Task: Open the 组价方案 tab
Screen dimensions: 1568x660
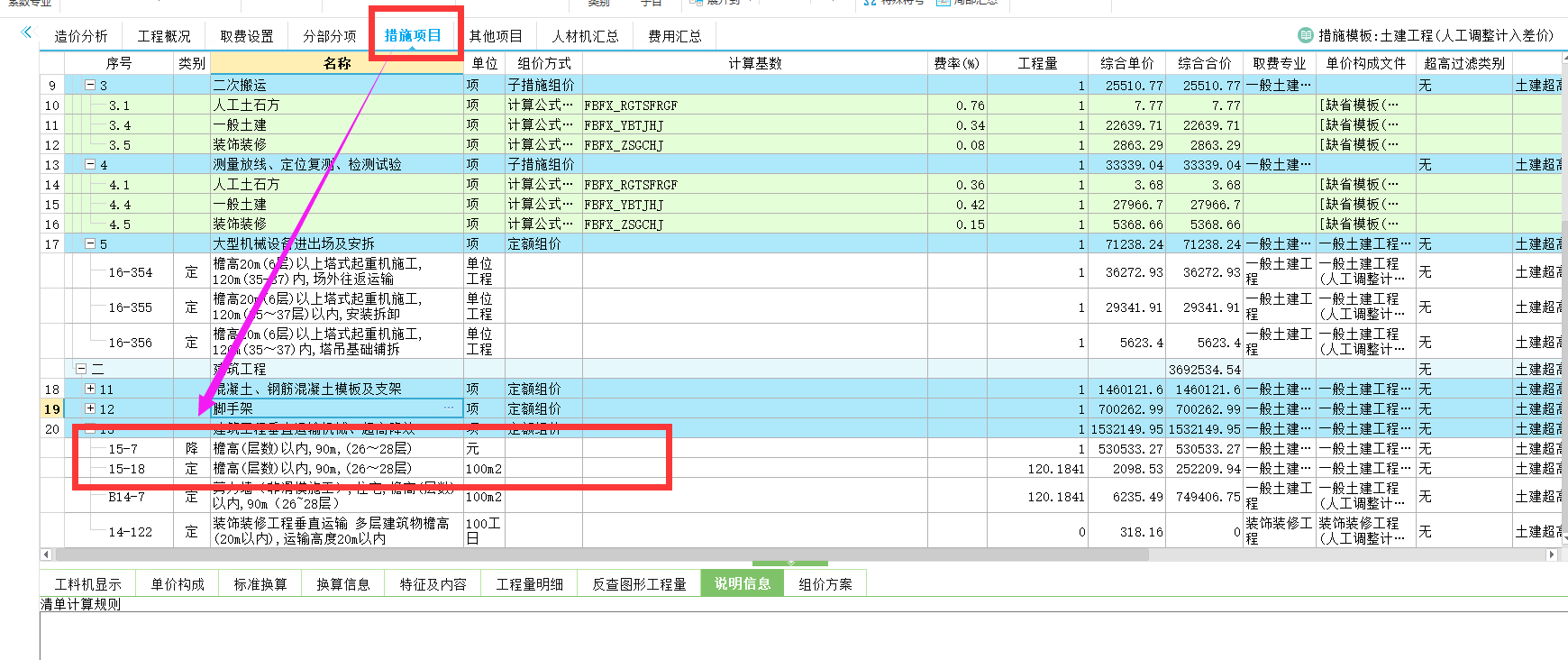Action: 825,584
